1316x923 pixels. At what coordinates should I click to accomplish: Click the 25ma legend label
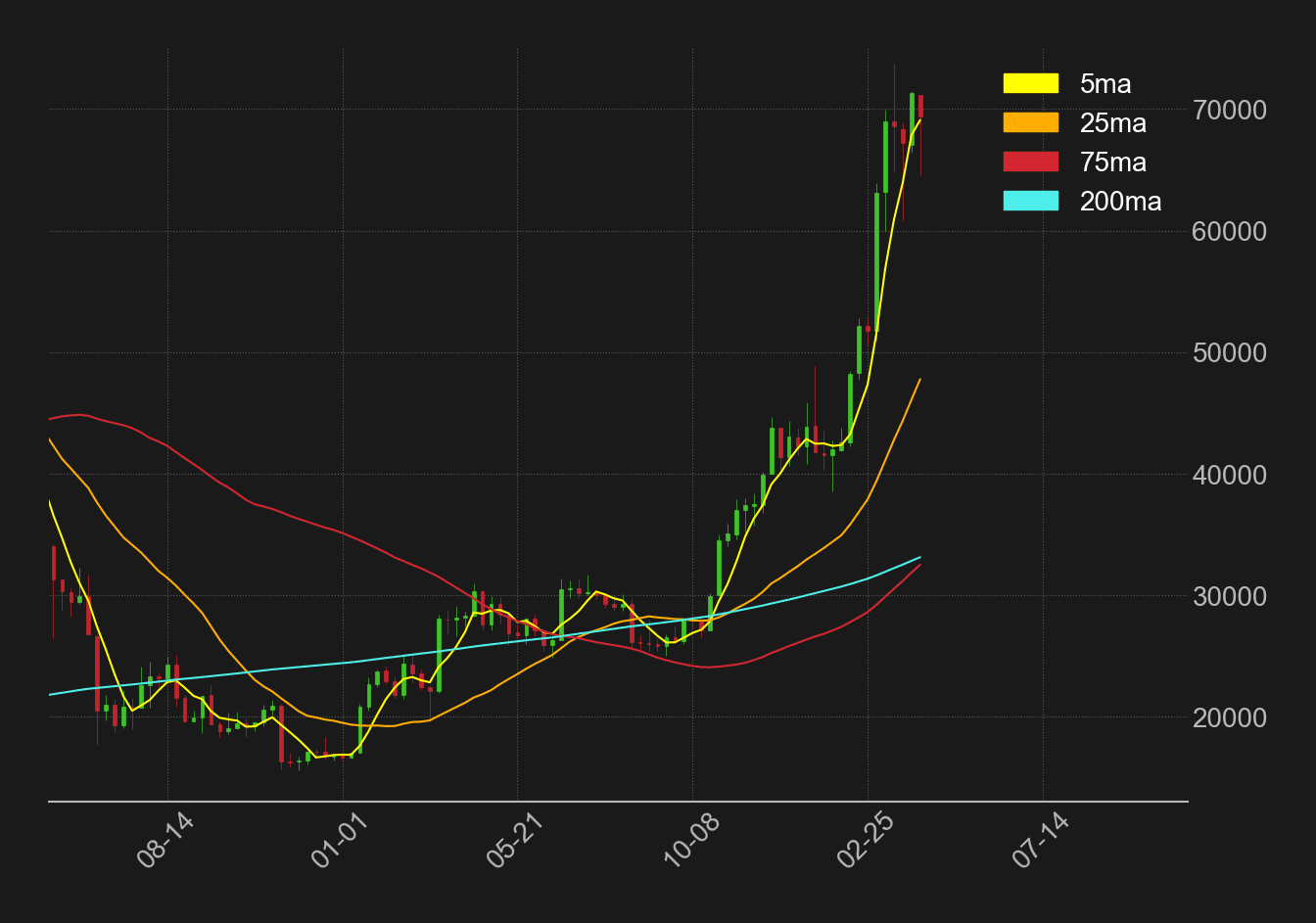click(1111, 123)
